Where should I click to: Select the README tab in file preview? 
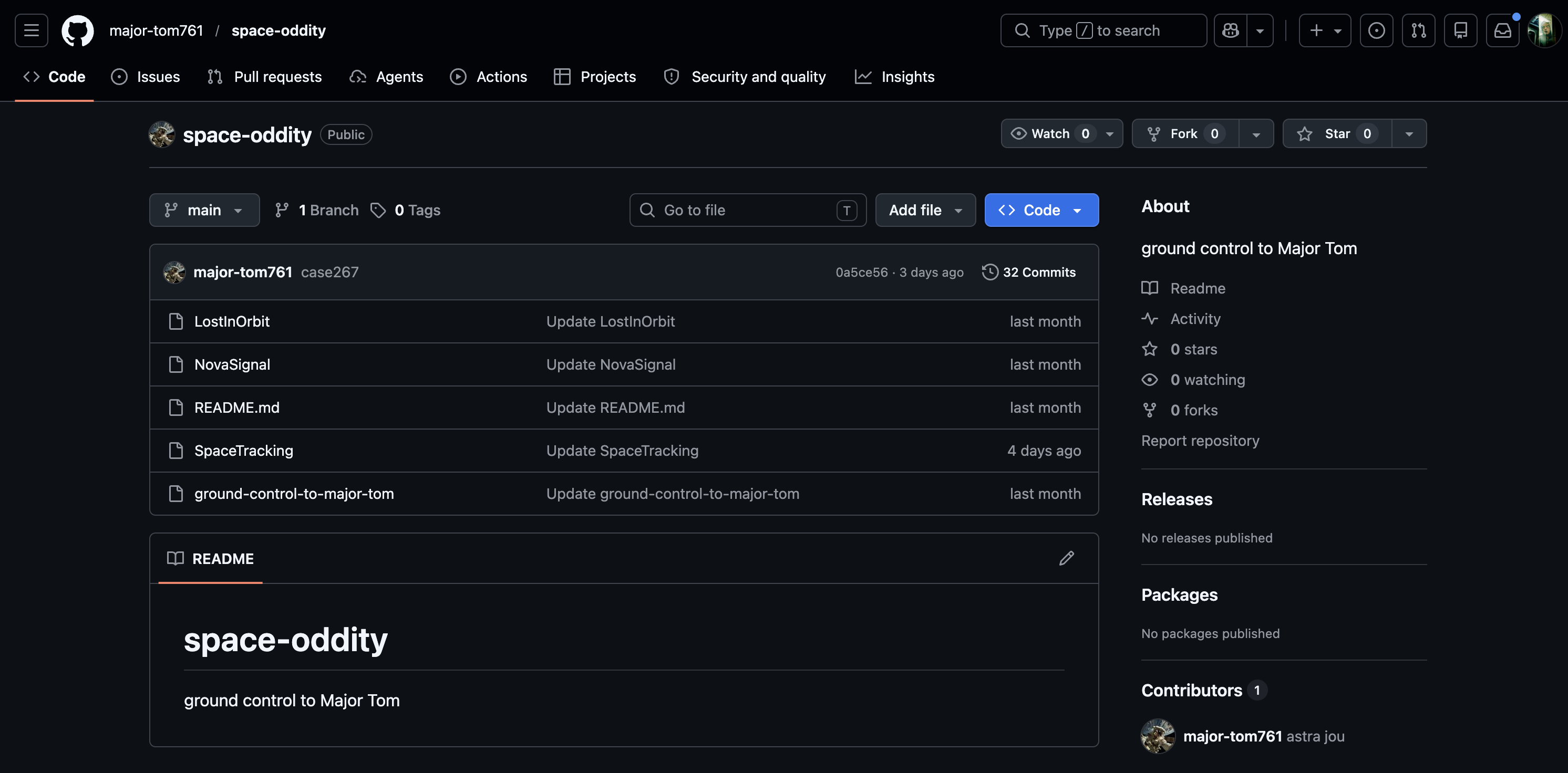[x=211, y=558]
